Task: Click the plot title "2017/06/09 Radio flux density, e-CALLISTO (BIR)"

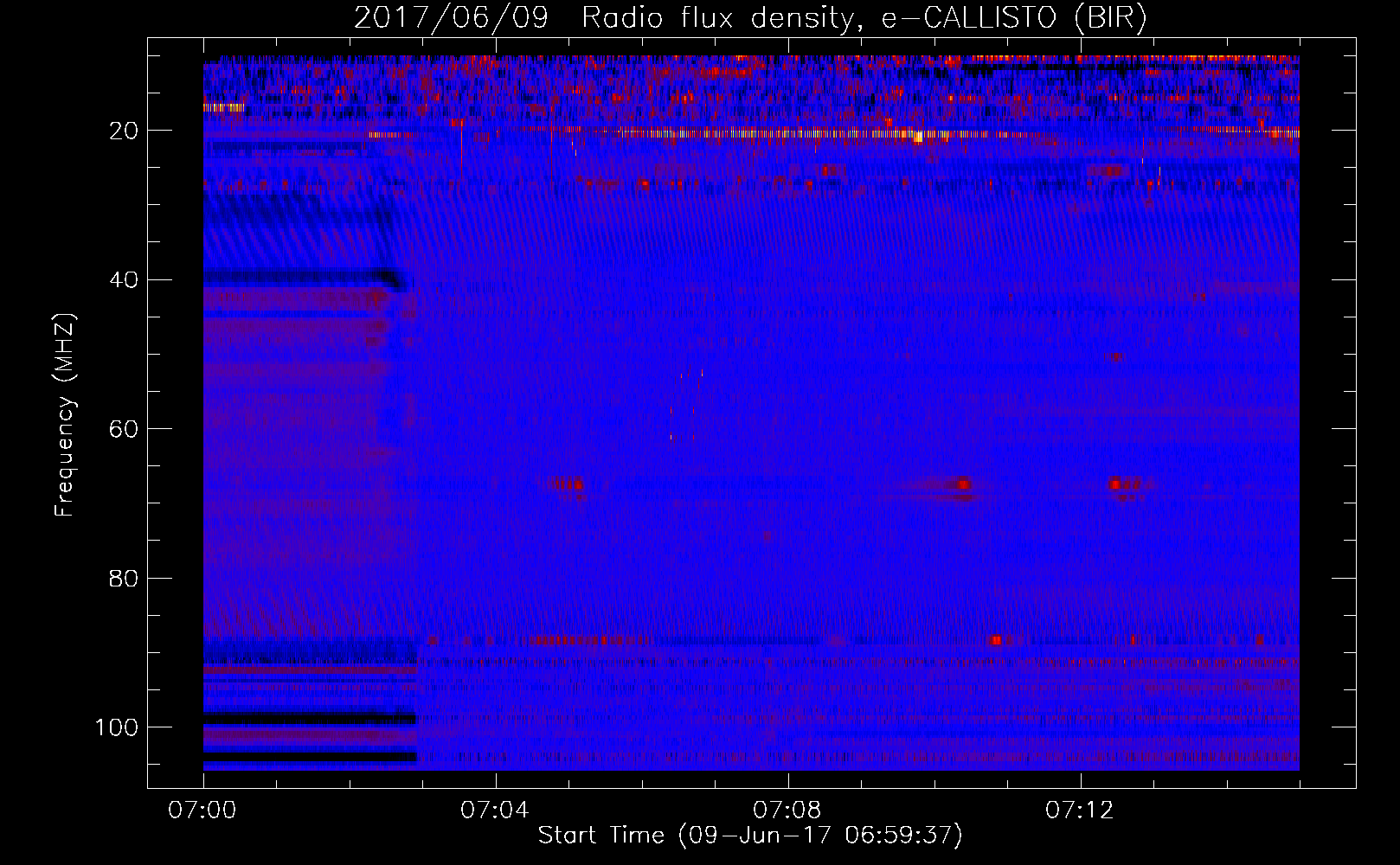Action: (x=750, y=17)
